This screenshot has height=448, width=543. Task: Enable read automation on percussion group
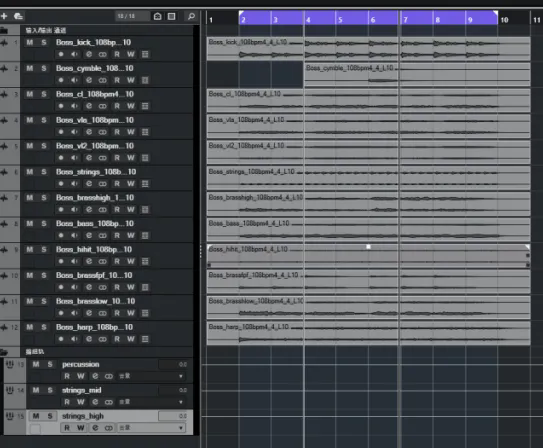(67, 376)
